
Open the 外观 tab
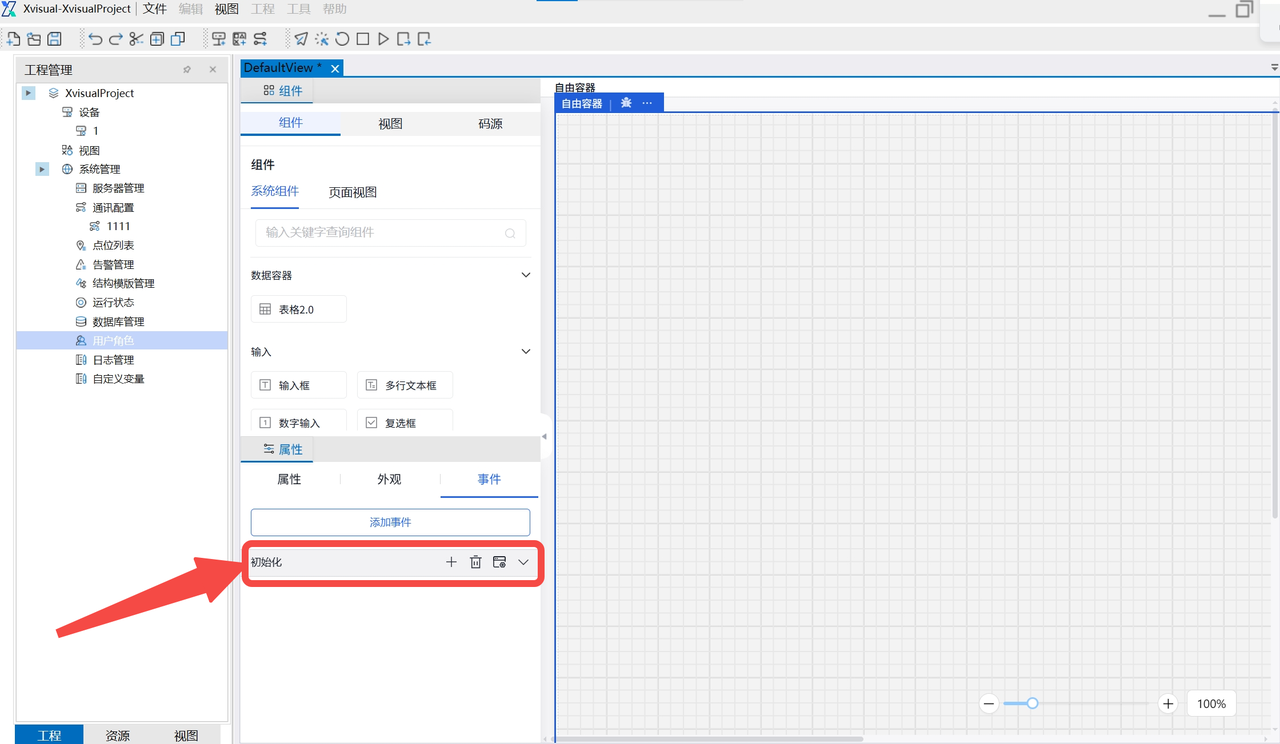[389, 479]
